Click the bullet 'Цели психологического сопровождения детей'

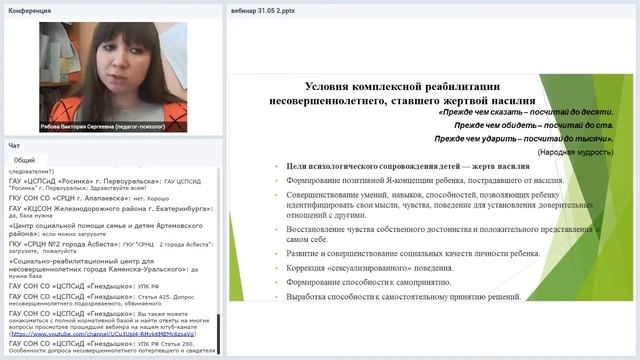[408, 166]
